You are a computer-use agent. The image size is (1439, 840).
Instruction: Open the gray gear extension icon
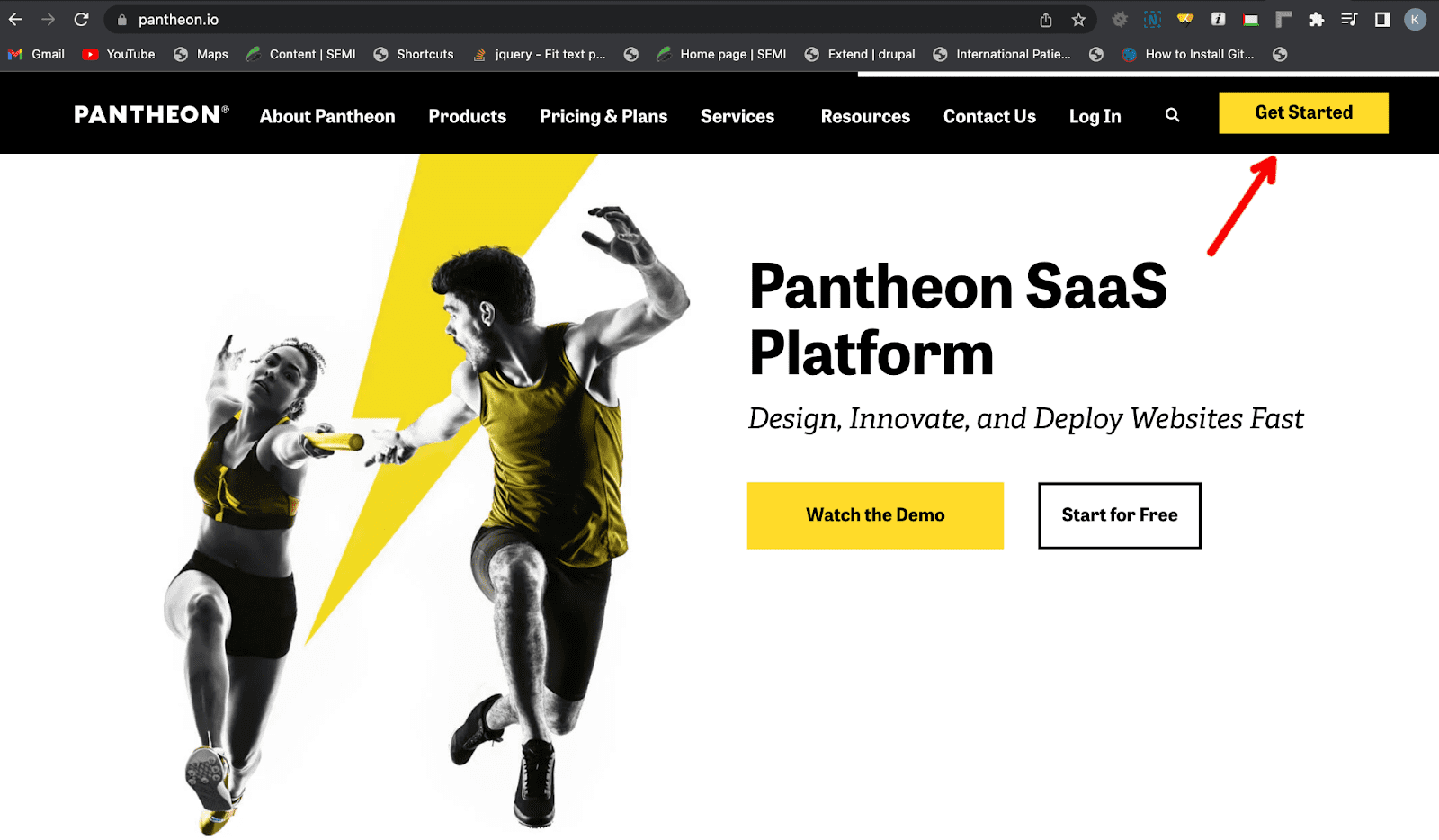(x=1120, y=19)
